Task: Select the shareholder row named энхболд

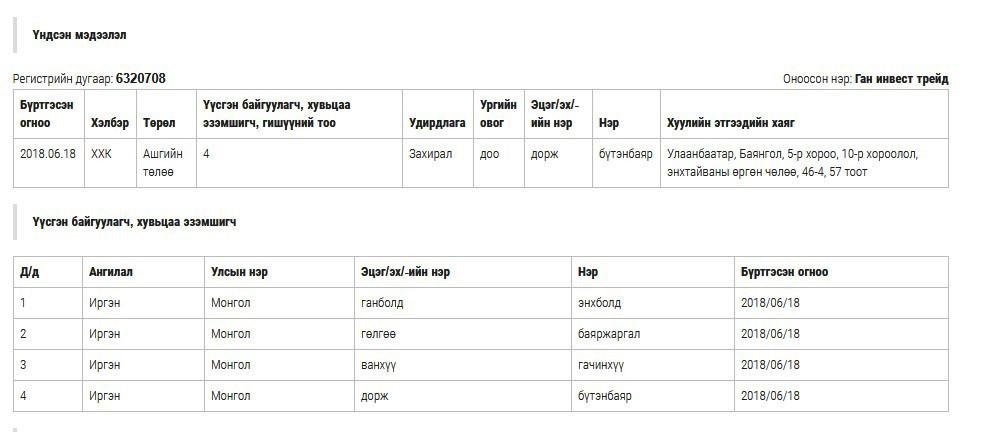Action: (481, 303)
